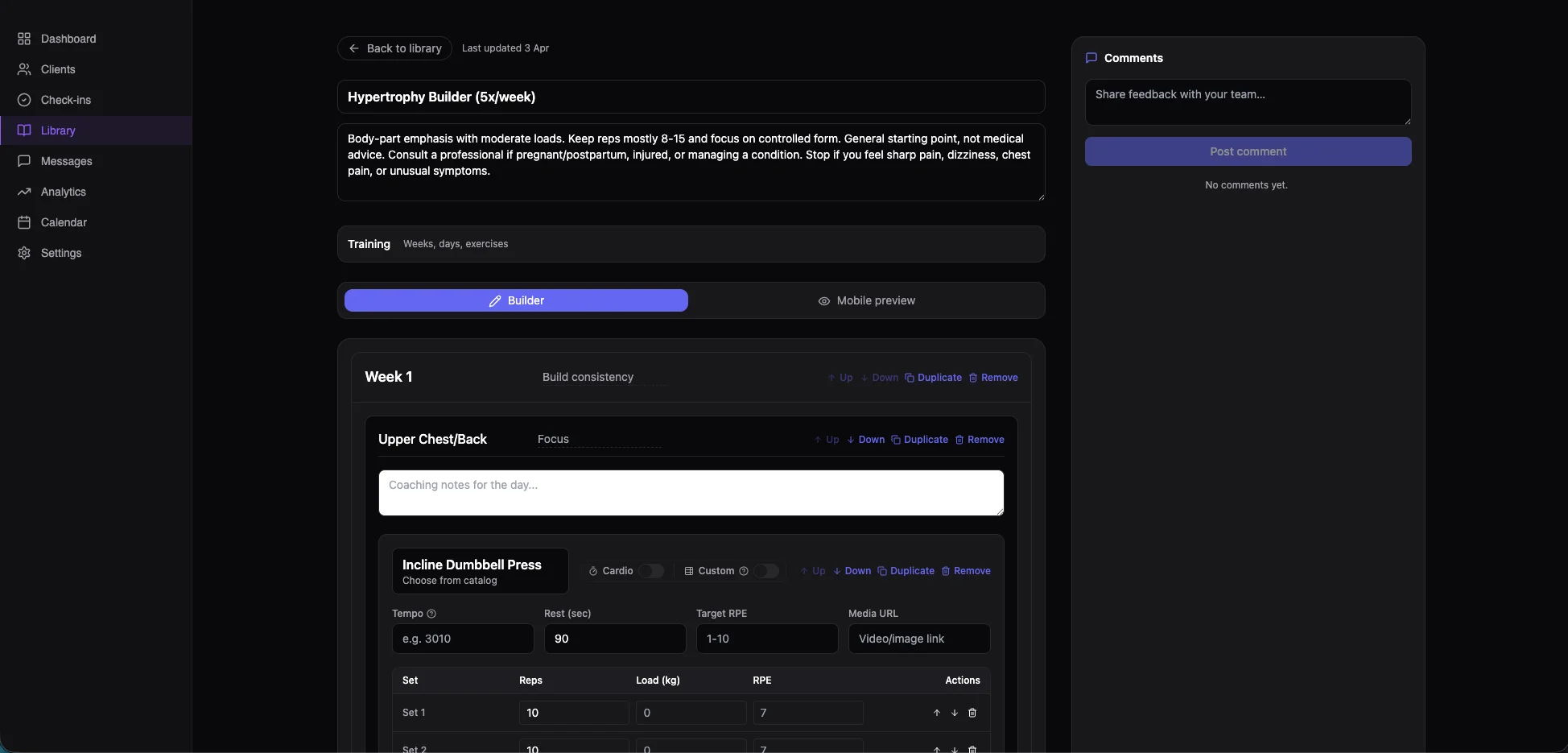Delete Set 1 with trash icon

[x=972, y=713]
